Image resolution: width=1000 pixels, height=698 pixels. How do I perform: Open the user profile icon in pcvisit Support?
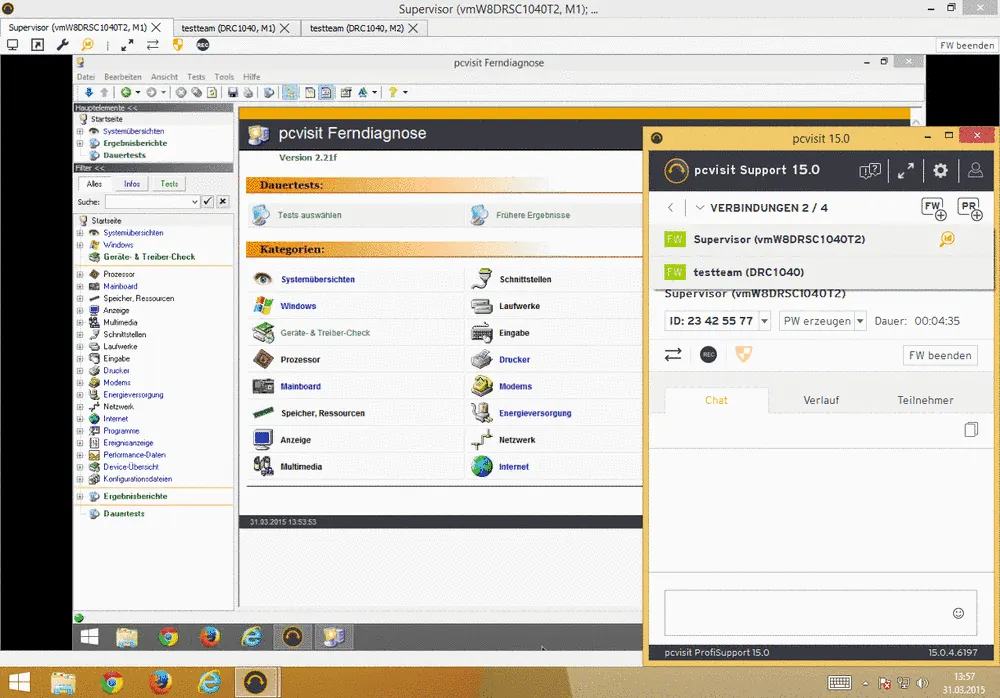(x=975, y=170)
